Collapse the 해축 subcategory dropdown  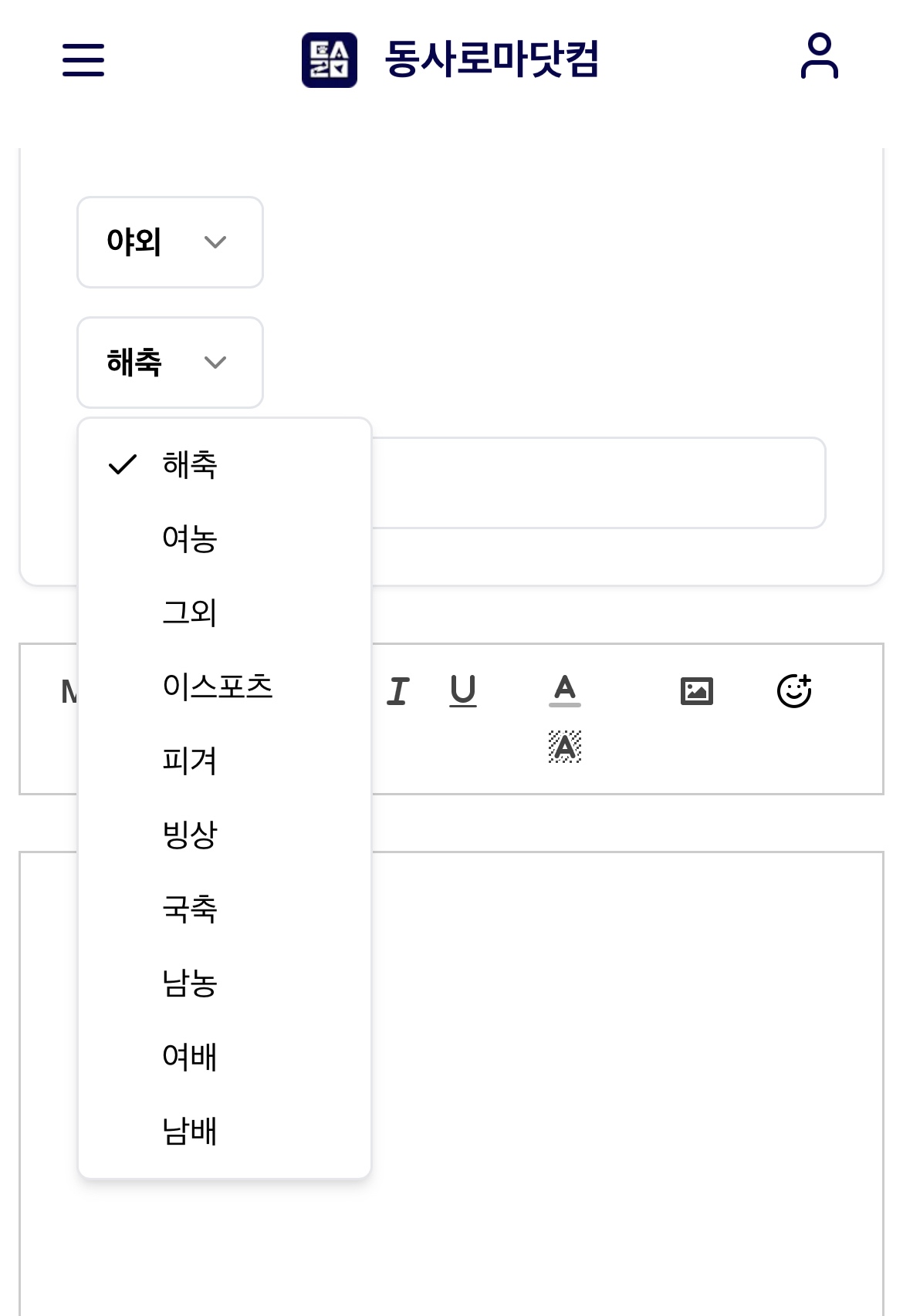[x=170, y=363]
